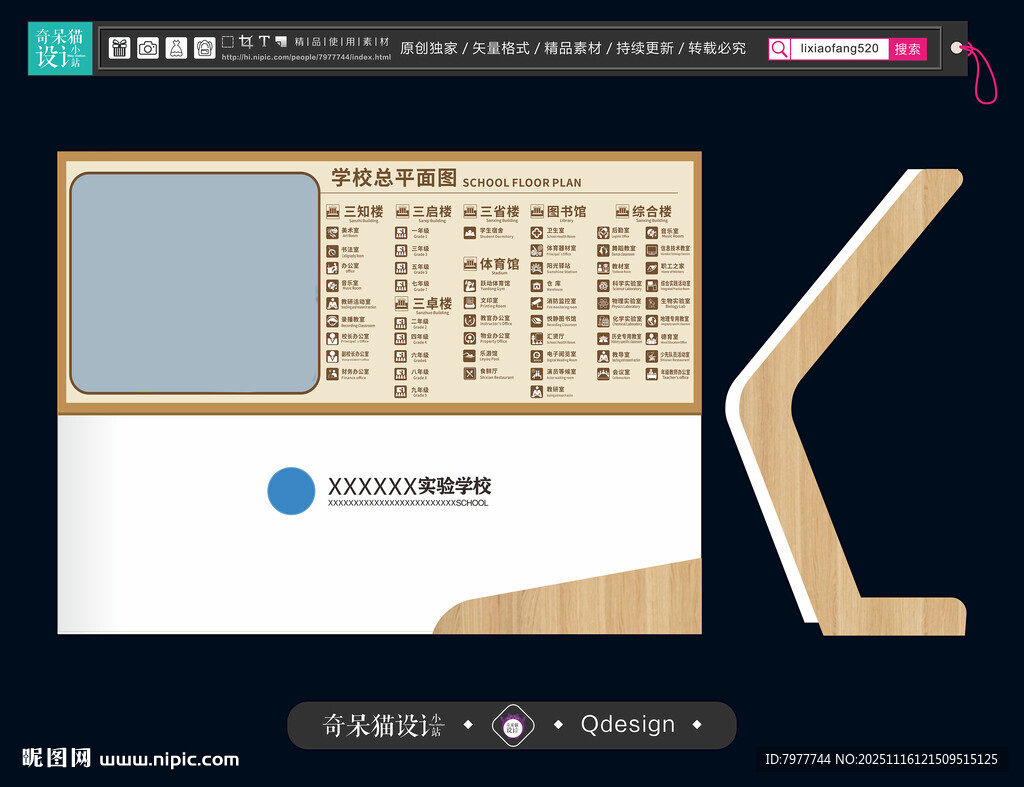Click the backpack icon in header
1024x787 pixels.
pos(204,48)
